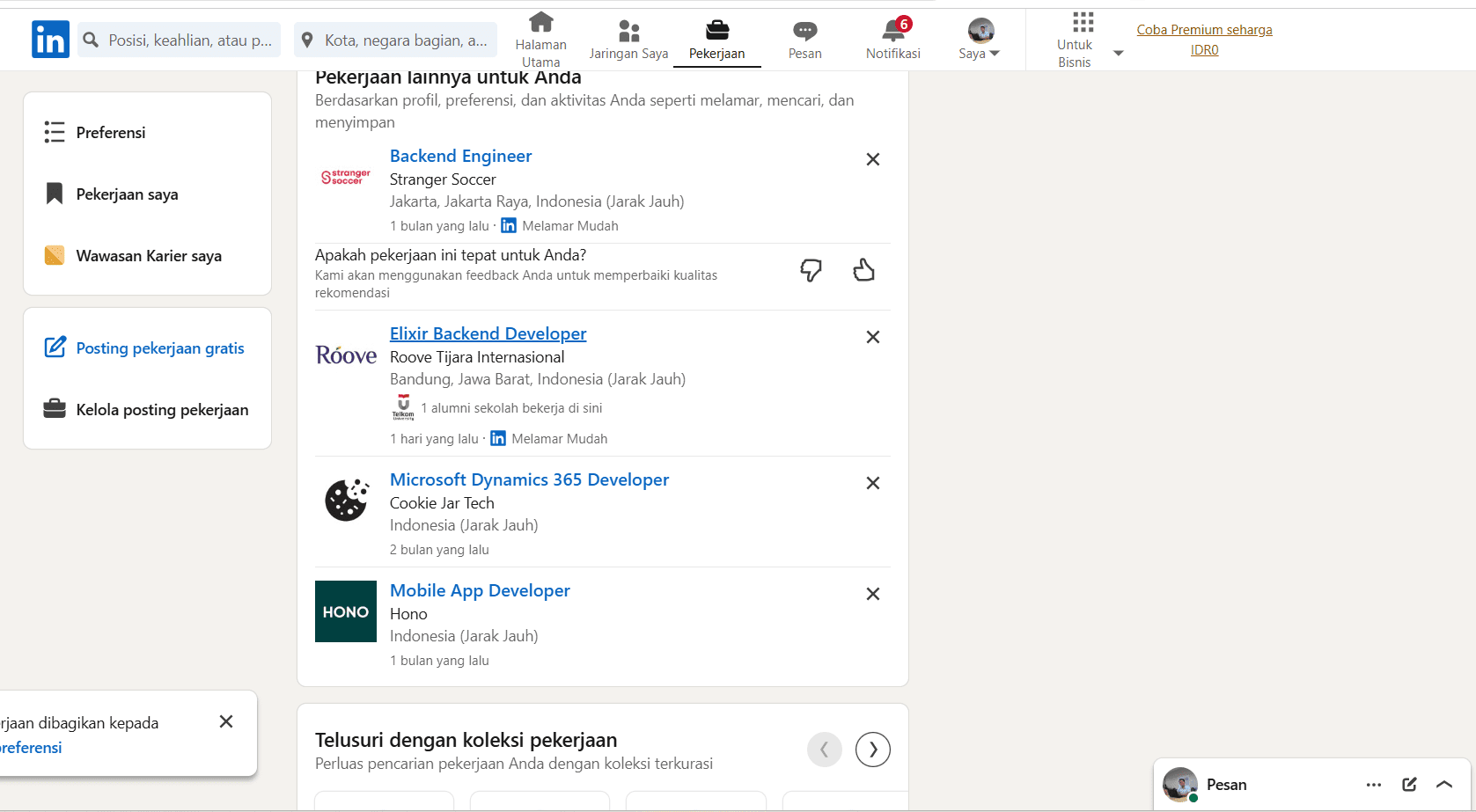This screenshot has width=1476, height=812.
Task: Close the bottom-left notification toast
Action: pos(226,721)
